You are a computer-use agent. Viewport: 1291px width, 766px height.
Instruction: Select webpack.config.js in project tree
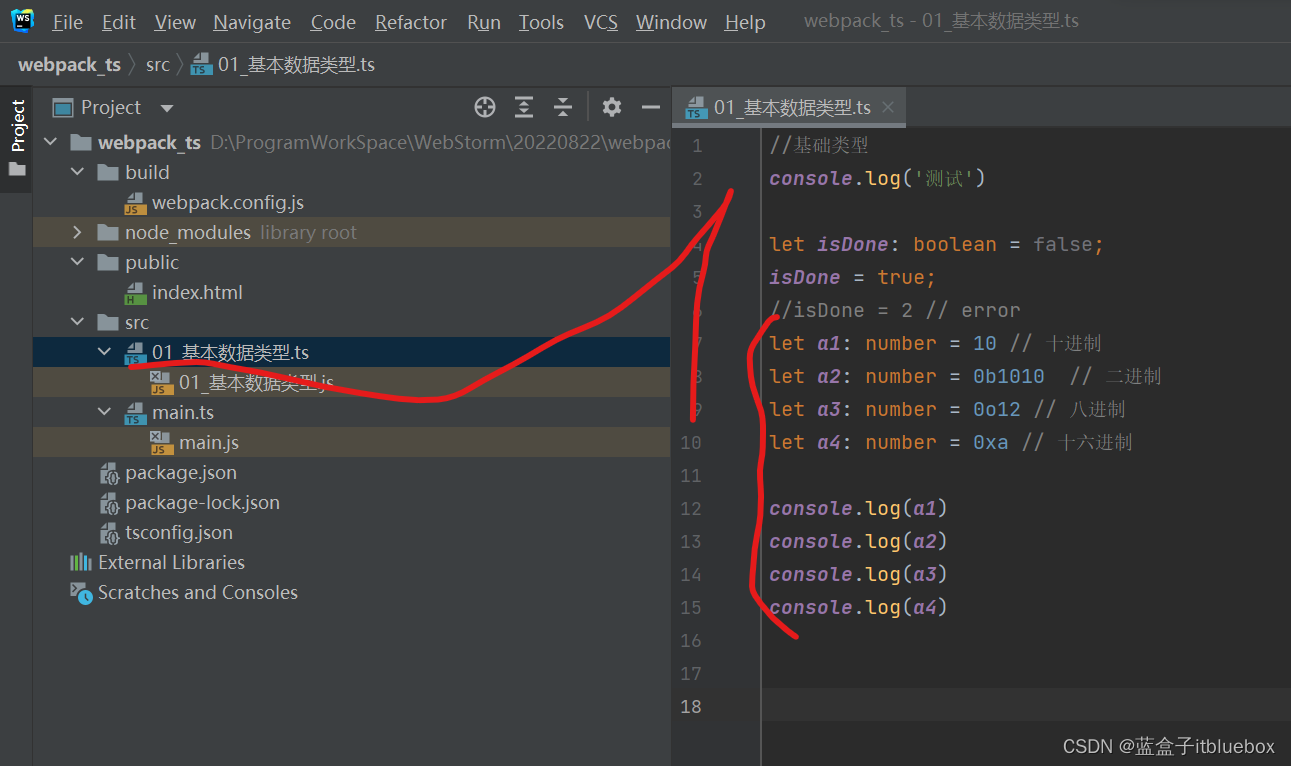click(227, 203)
